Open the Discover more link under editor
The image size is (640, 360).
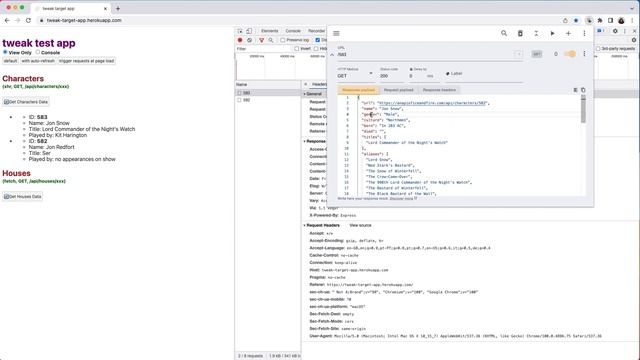(x=403, y=198)
